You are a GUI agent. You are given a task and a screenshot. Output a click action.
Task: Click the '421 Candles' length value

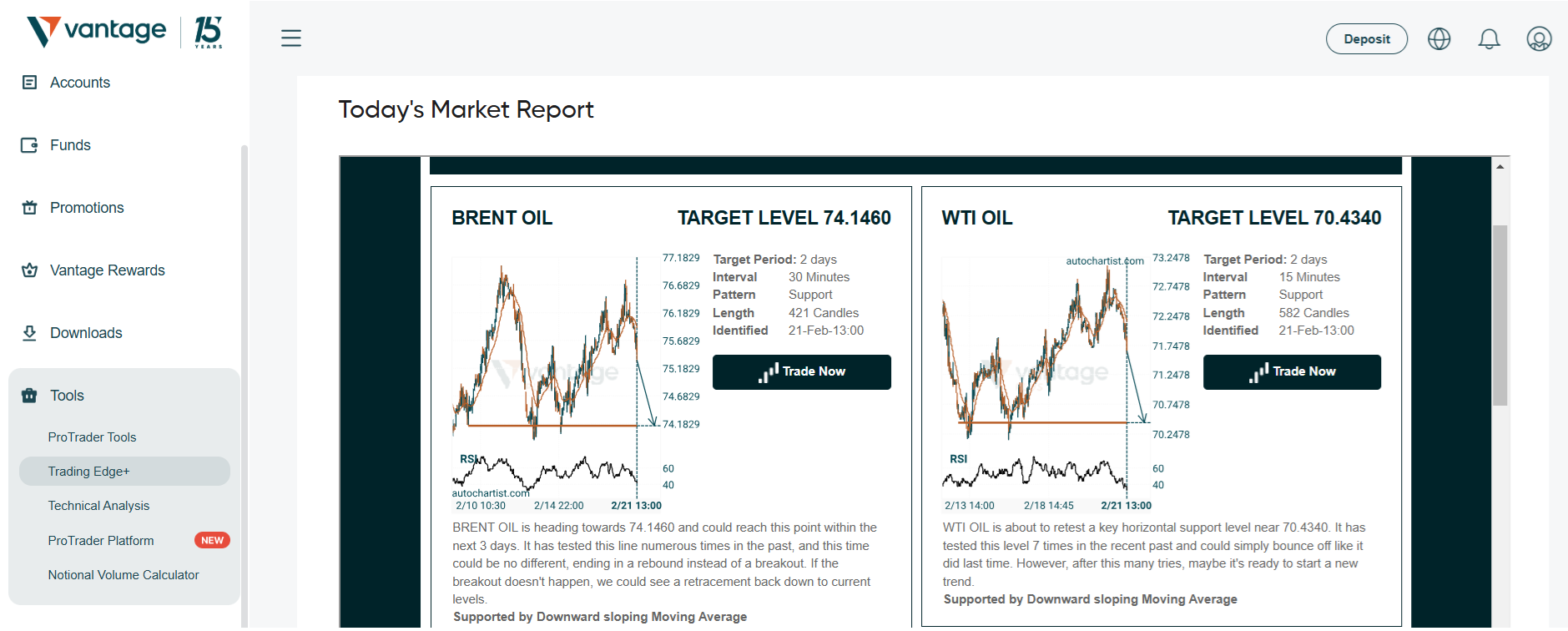(x=824, y=313)
